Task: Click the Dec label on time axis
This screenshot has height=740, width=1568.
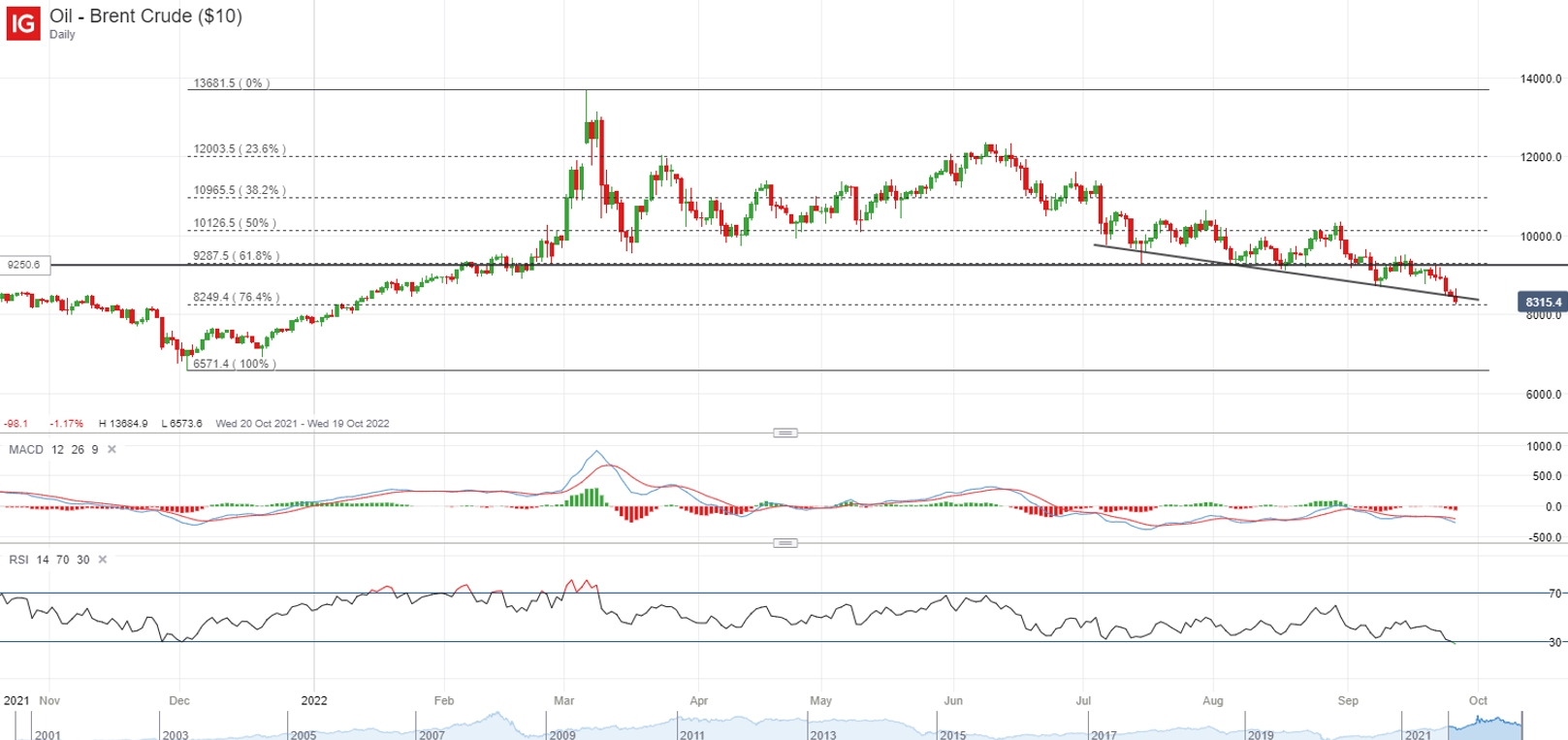Action: (x=179, y=700)
